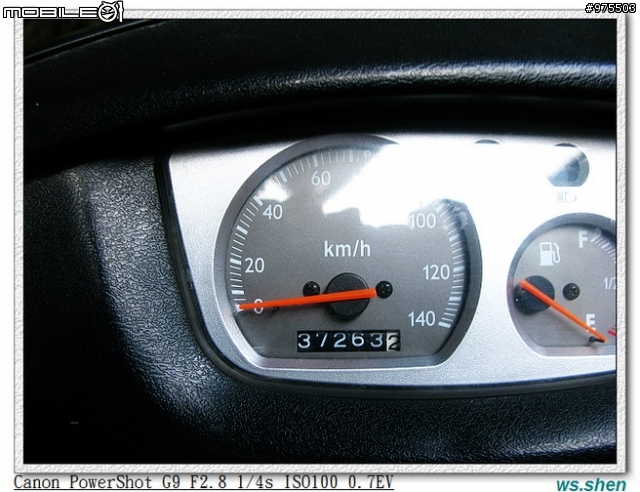
Task: Click the Canon PowerShot G9 caption text
Action: pyautogui.click(x=204, y=482)
